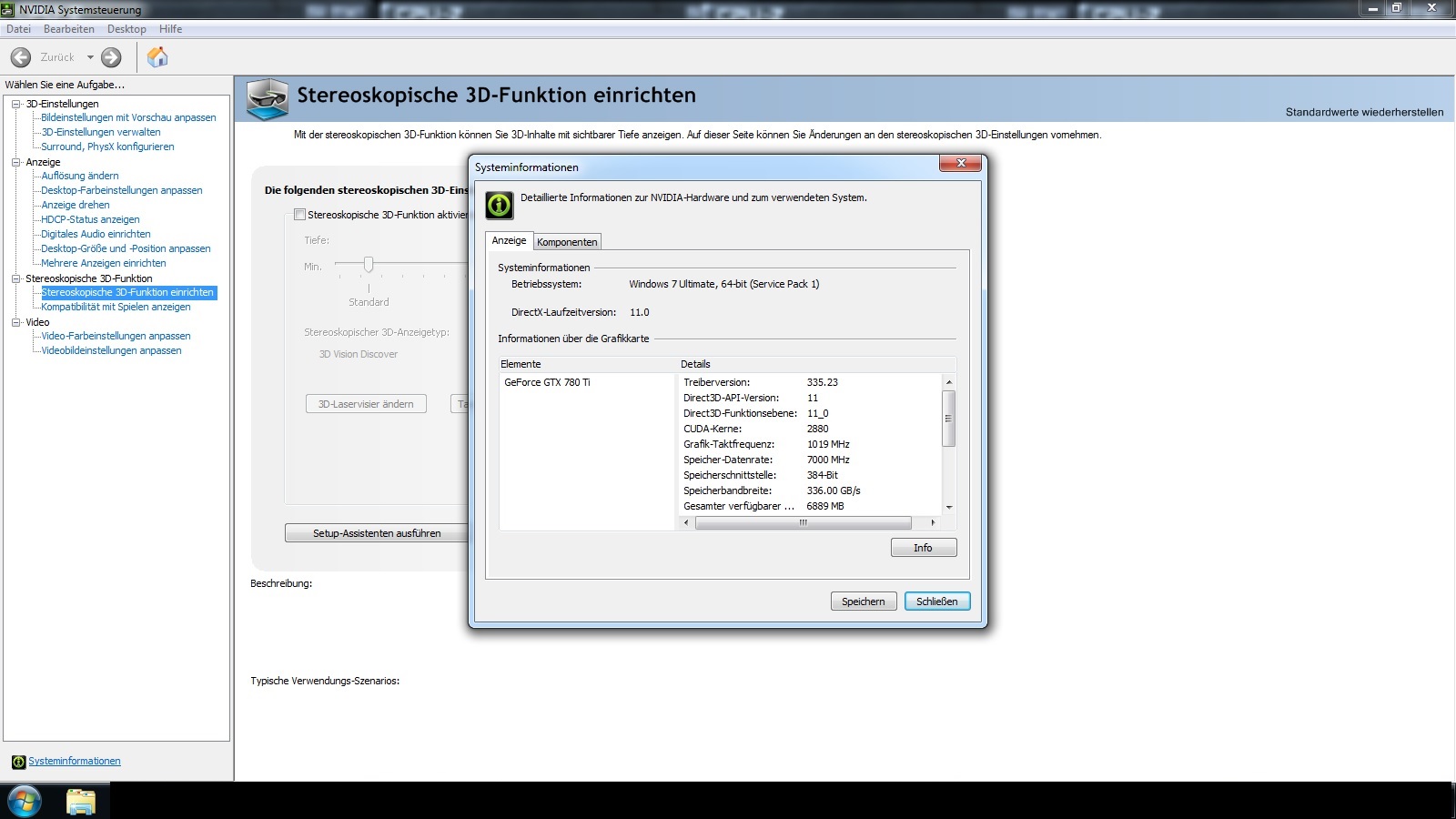The height and width of the screenshot is (819, 1456).
Task: Click the Speicherbandbreite row in Details
Action: click(x=810, y=490)
